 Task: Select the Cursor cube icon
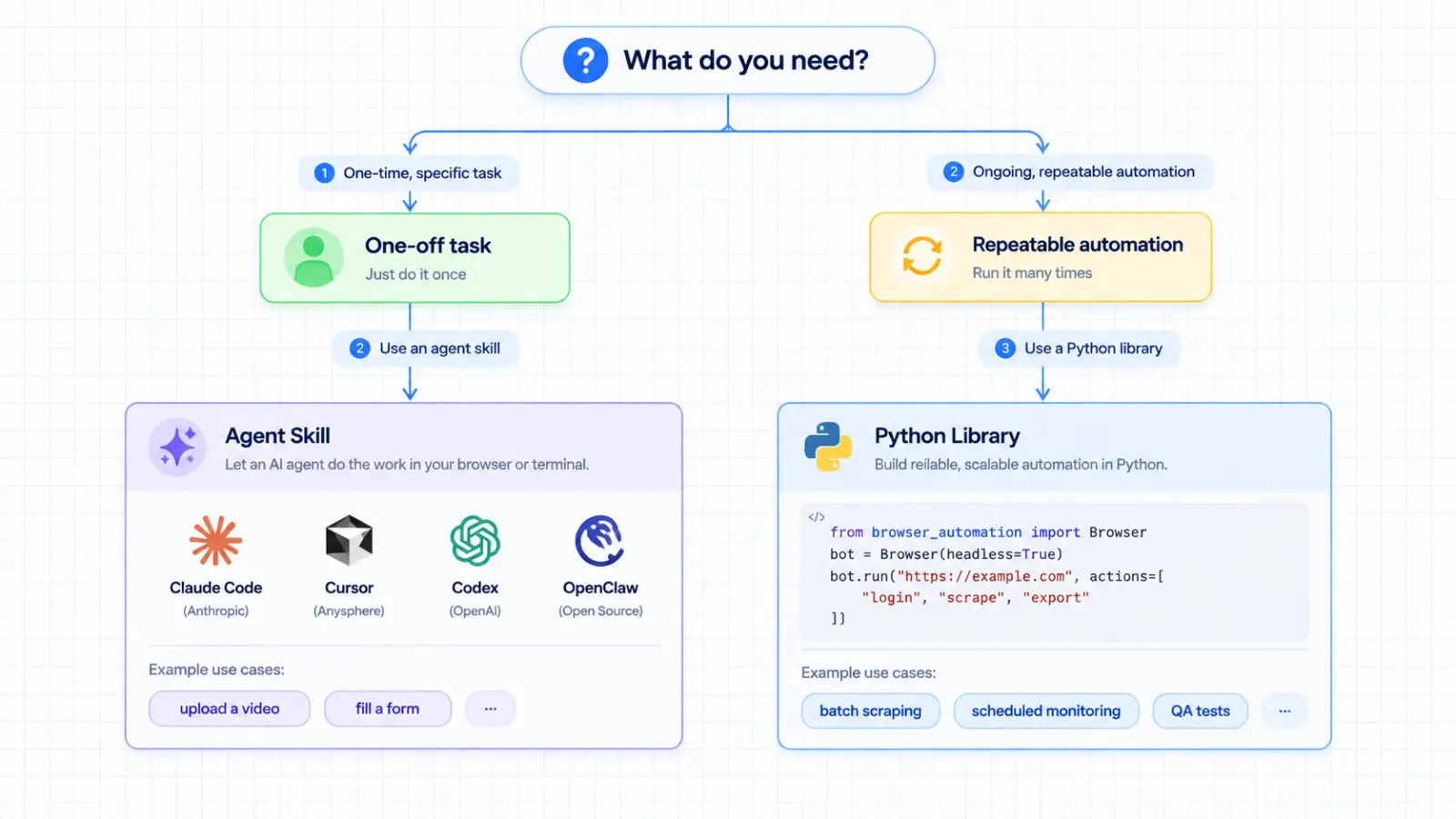349,541
